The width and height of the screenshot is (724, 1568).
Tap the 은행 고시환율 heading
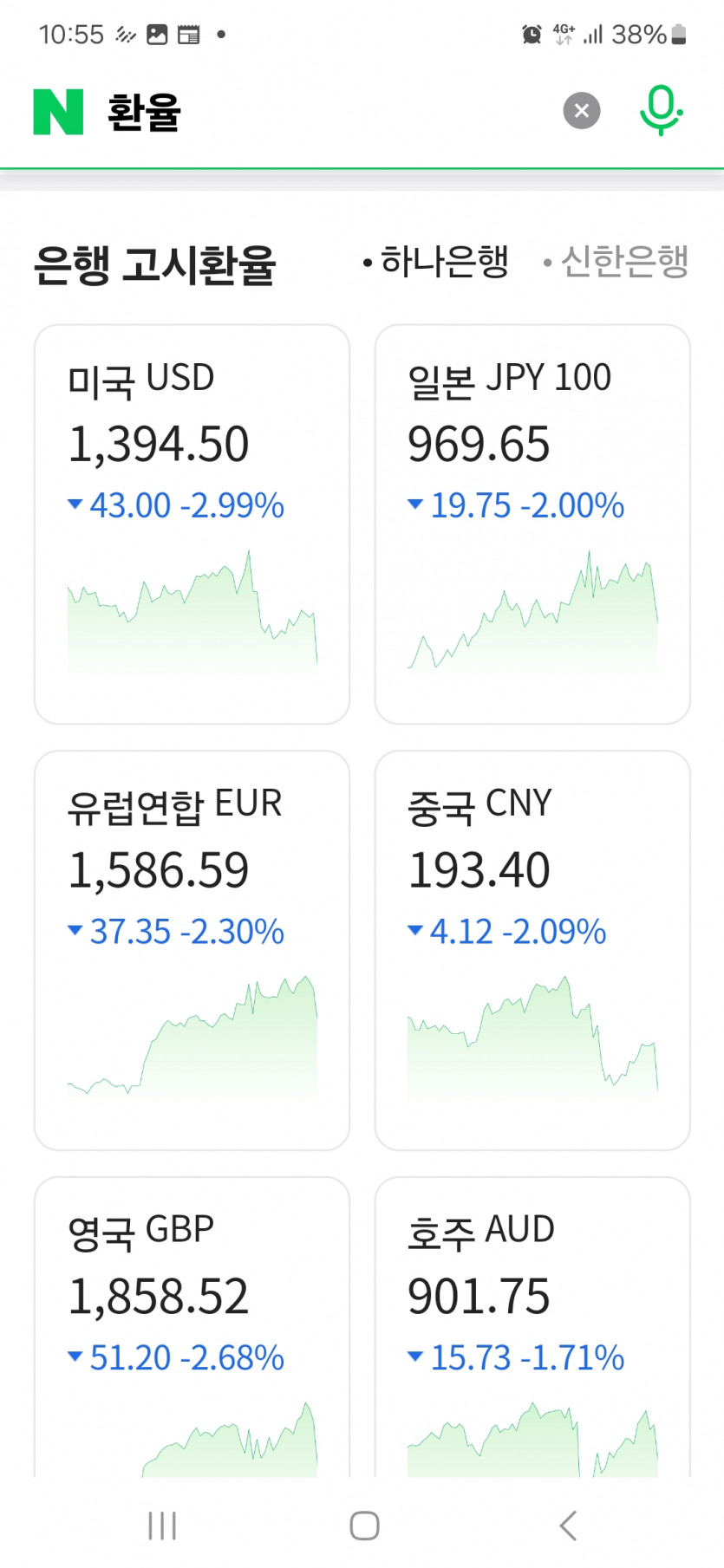155,264
